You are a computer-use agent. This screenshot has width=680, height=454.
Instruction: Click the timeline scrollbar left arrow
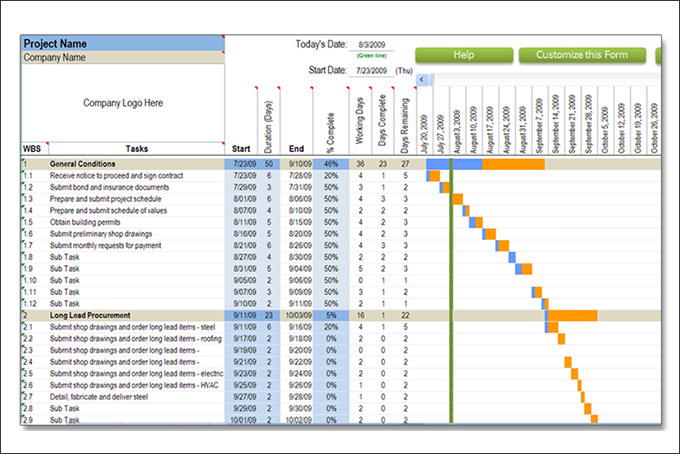[x=422, y=79]
